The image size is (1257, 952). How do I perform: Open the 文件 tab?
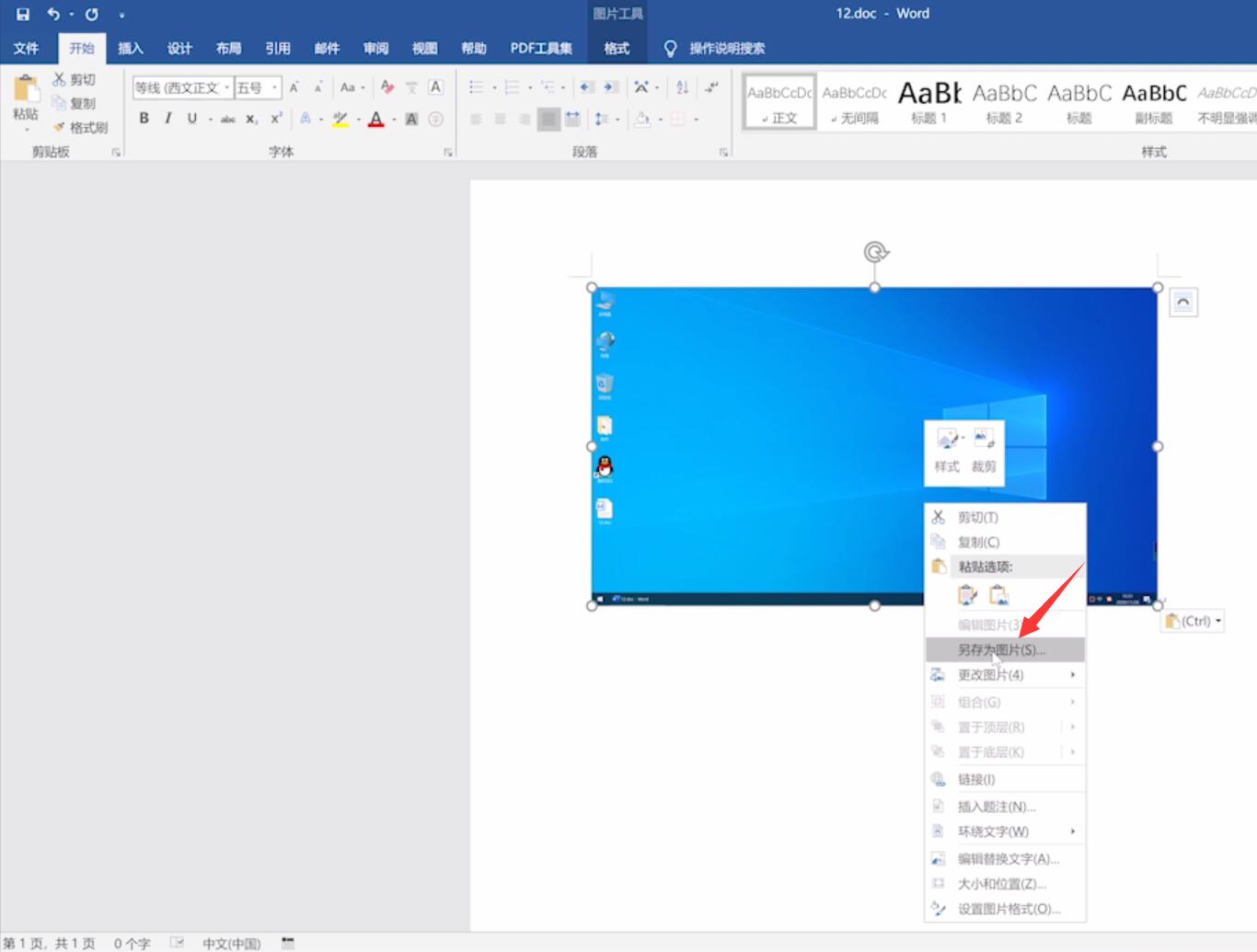click(27, 48)
